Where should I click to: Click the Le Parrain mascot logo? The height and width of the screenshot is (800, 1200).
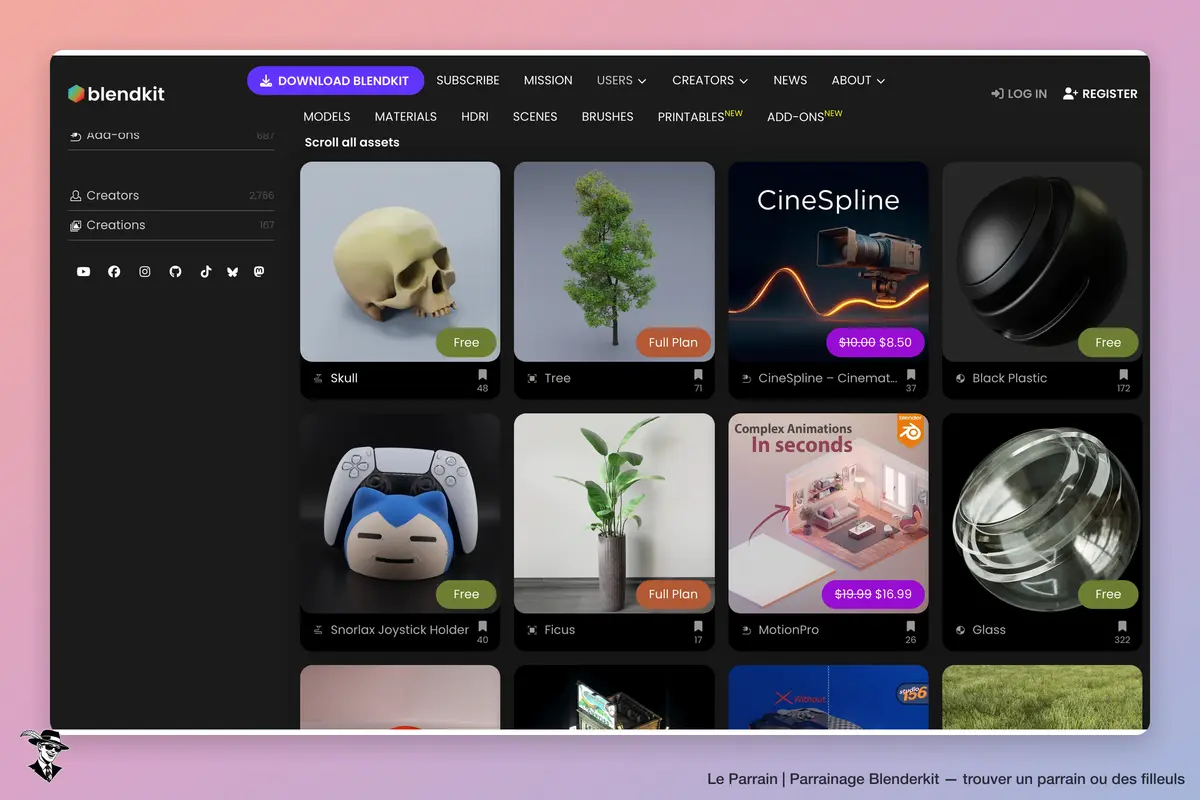pos(44,756)
